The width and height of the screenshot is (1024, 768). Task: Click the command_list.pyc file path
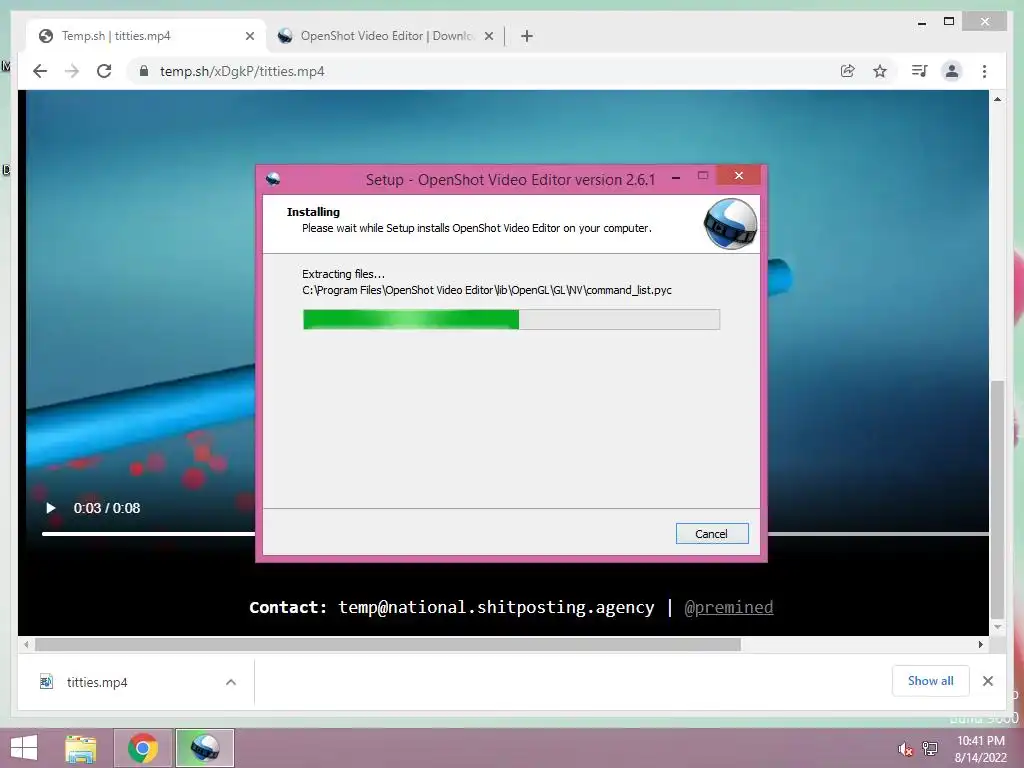coord(487,290)
